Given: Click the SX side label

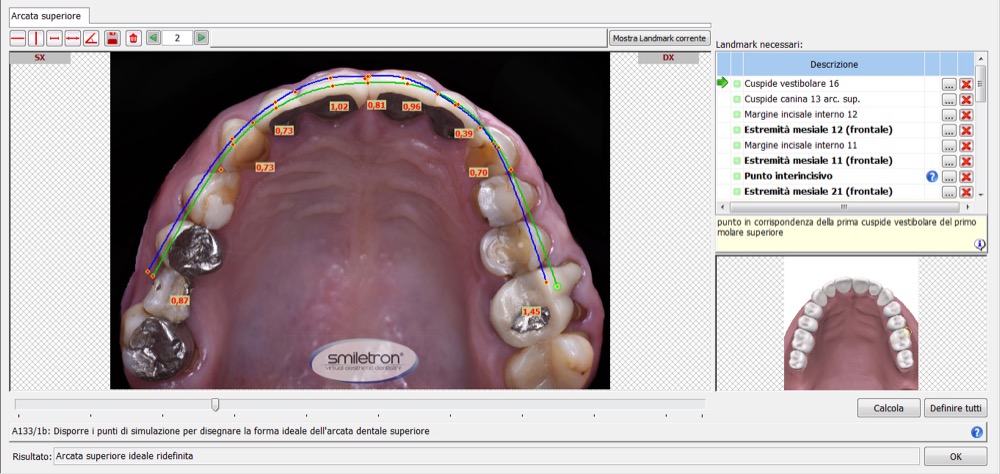Looking at the screenshot, I should [x=40, y=58].
